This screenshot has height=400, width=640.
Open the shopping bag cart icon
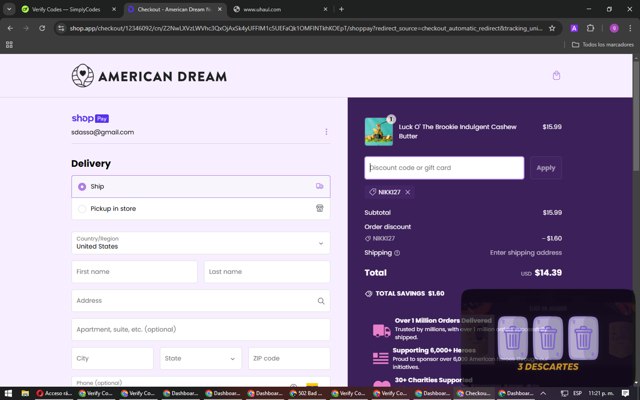[556, 76]
